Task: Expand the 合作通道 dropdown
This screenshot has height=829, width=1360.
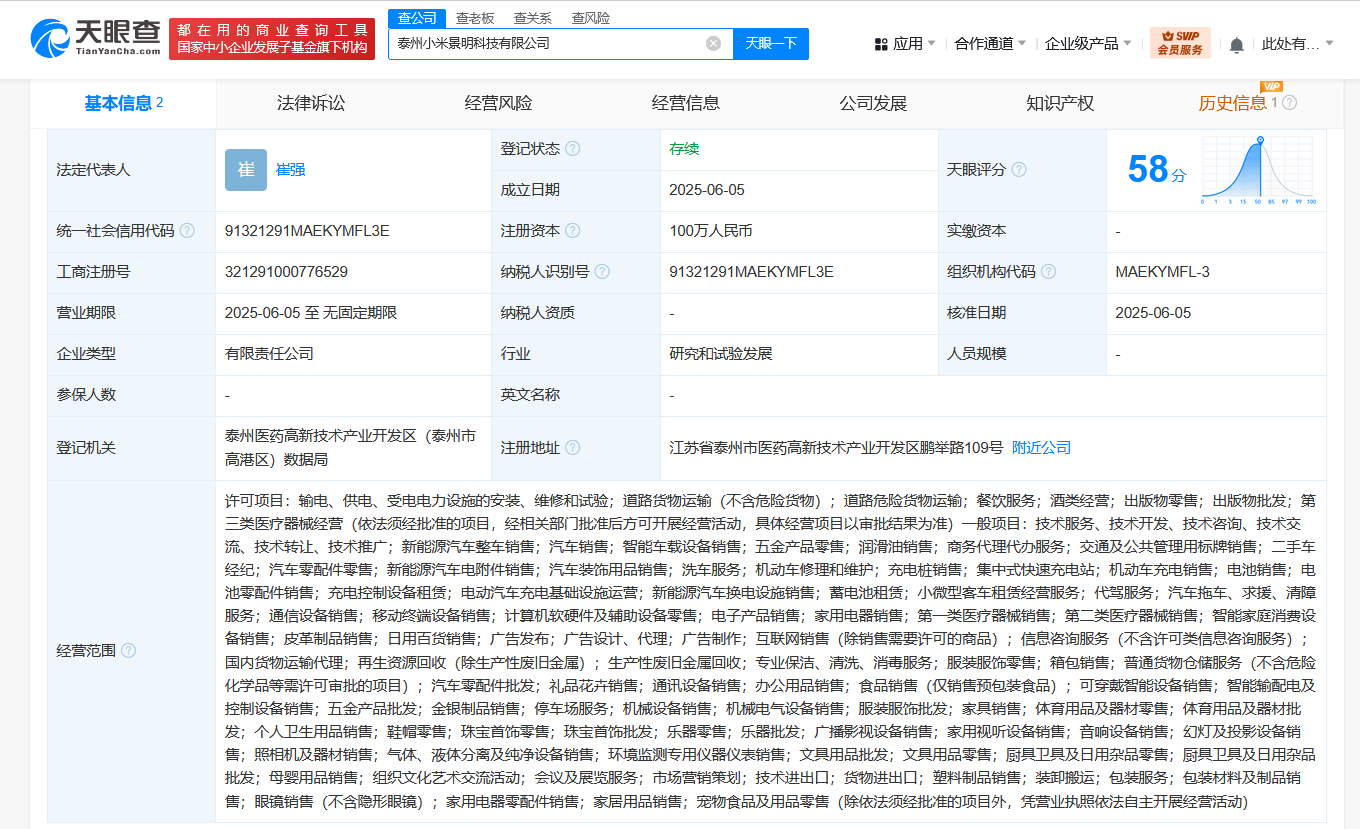Action: click(991, 44)
